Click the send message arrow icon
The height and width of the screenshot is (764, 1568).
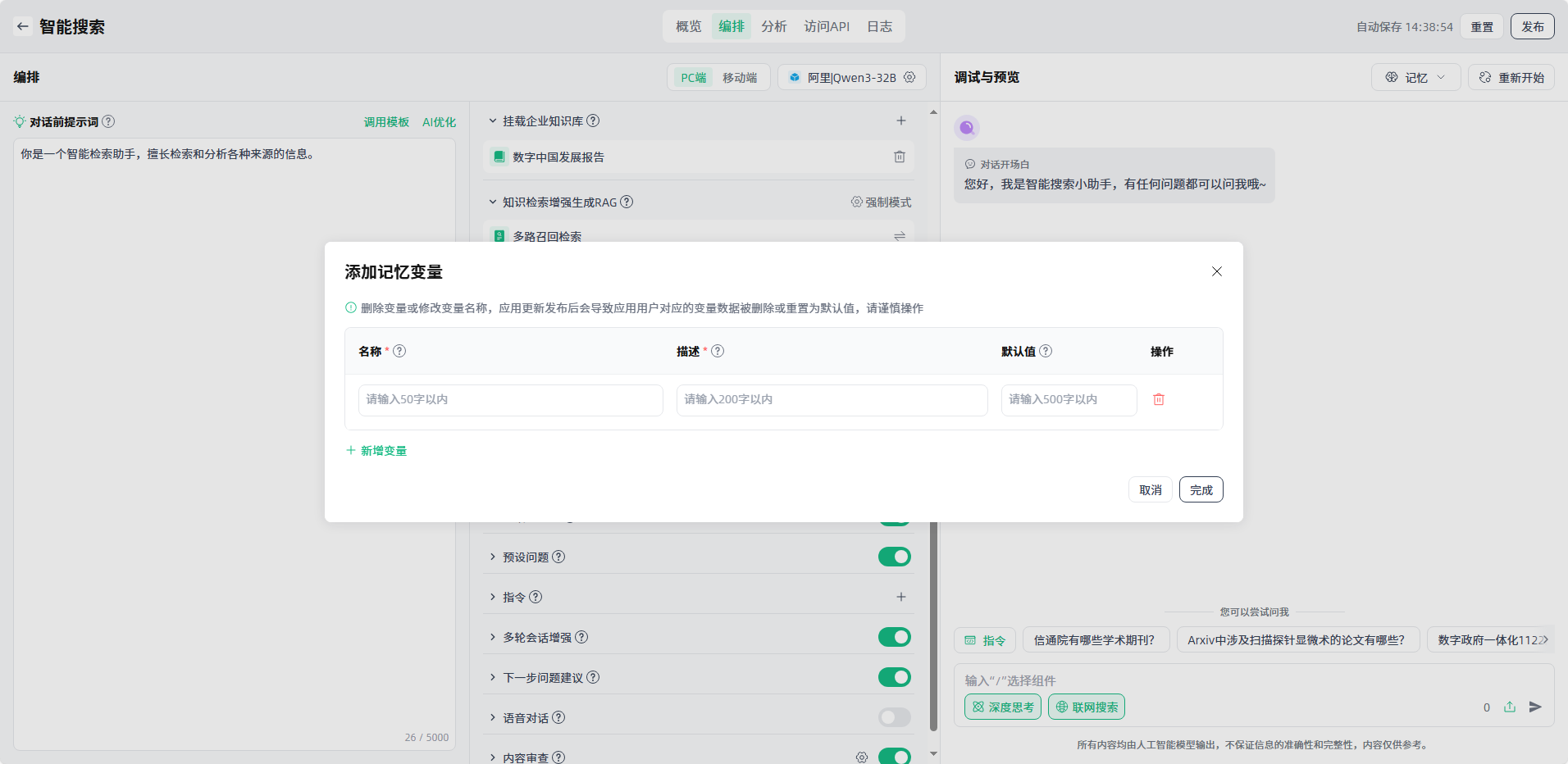click(x=1535, y=707)
